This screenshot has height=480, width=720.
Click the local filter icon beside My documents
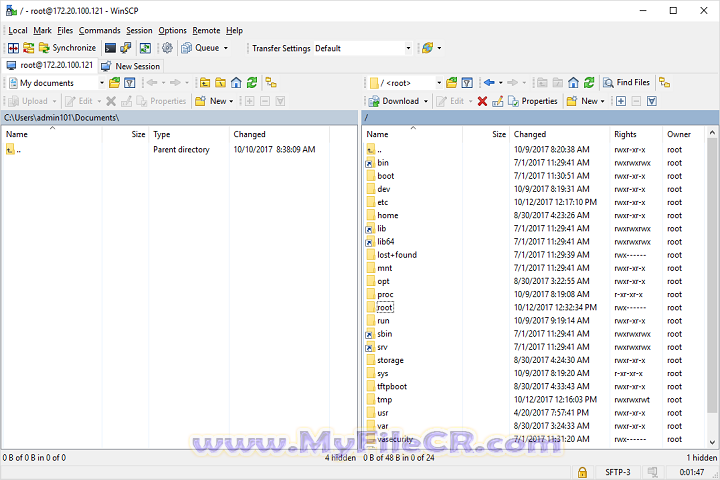click(x=130, y=83)
